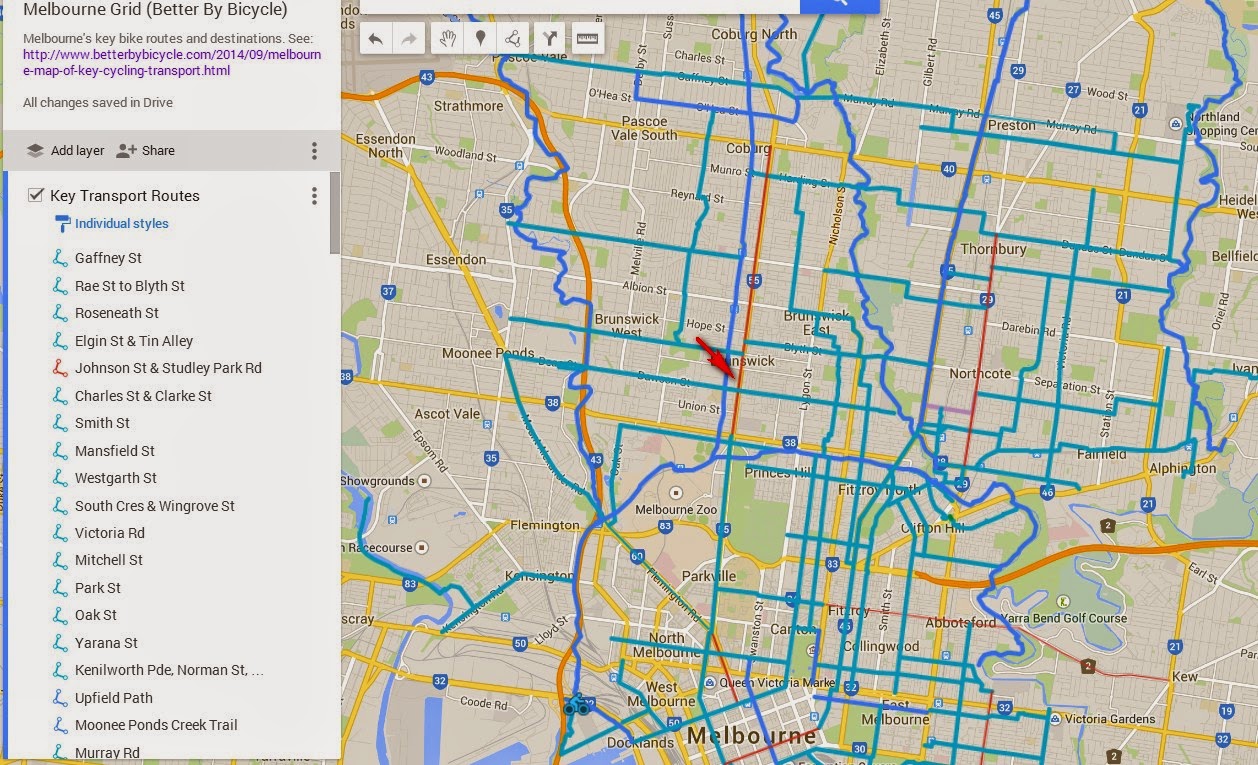Click the line icon beside Park St
This screenshot has height=765, width=1258.
[x=60, y=588]
